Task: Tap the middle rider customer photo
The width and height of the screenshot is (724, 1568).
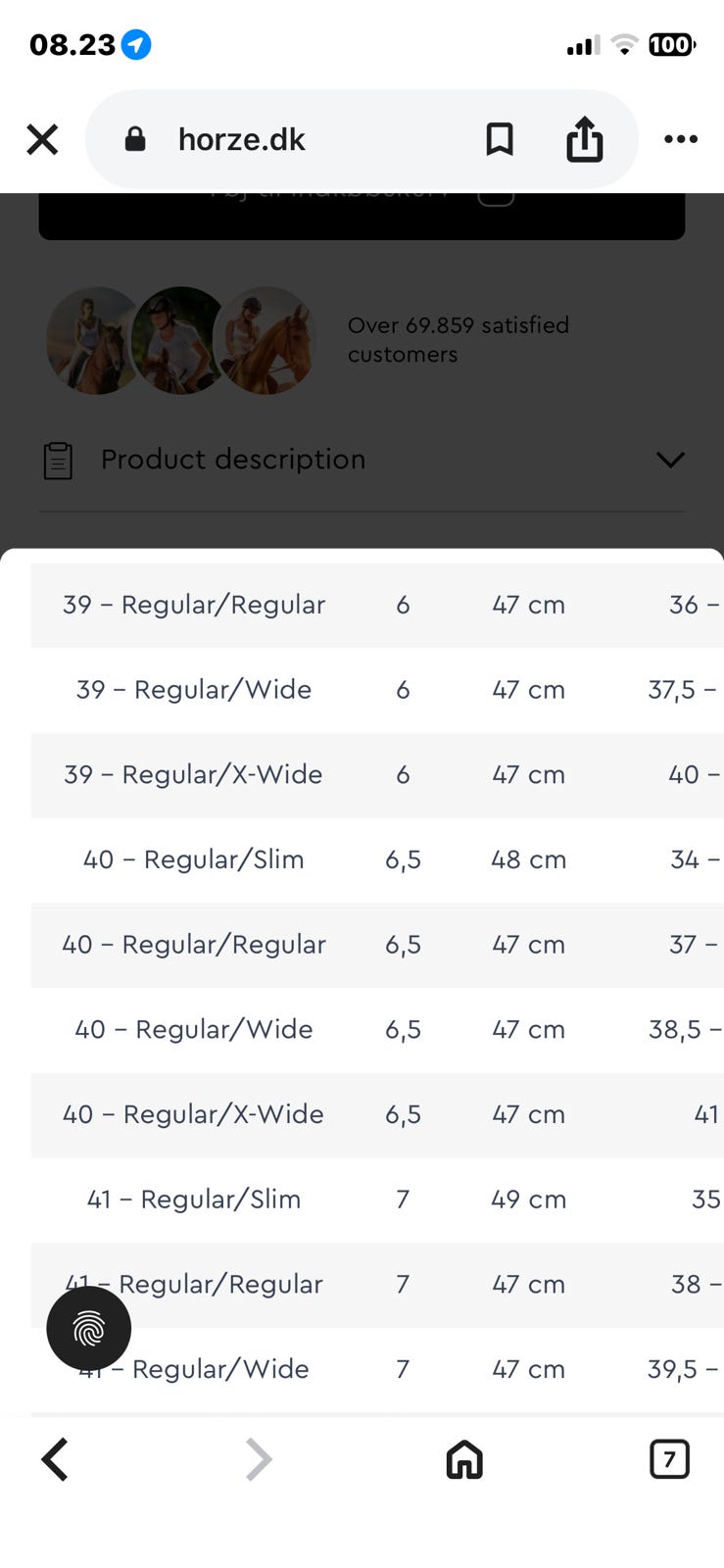Action: (181, 341)
